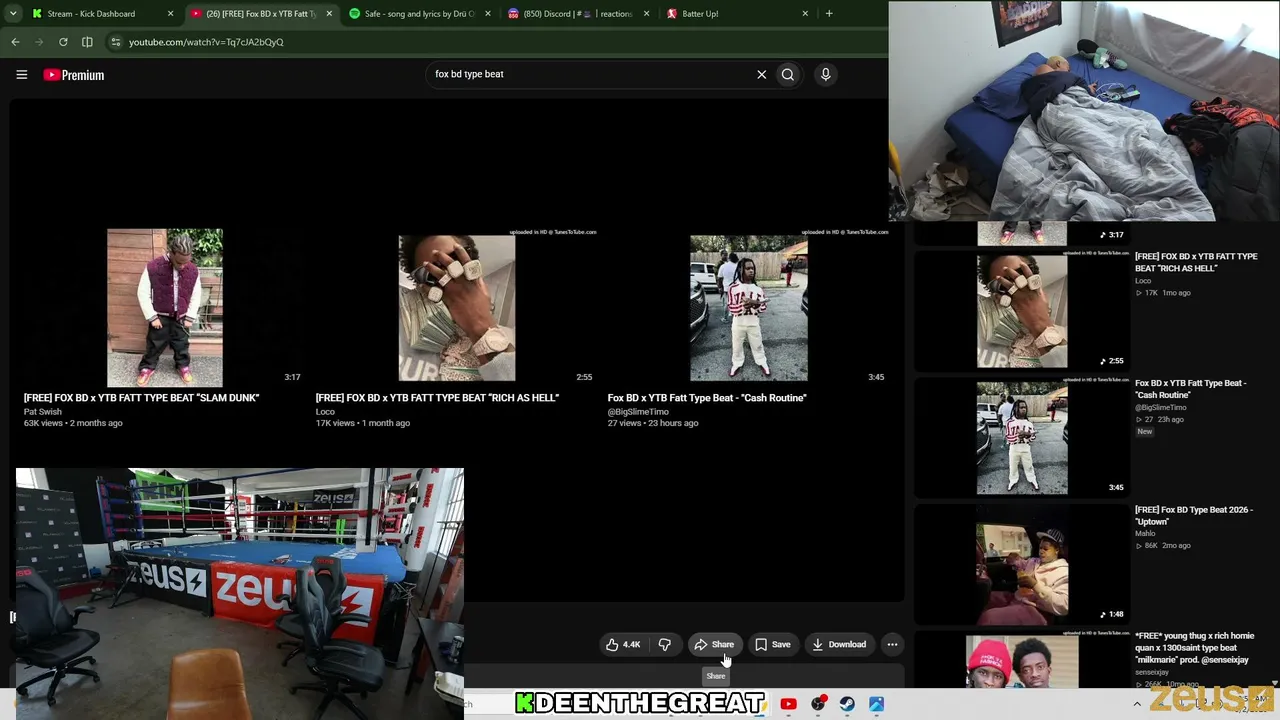1280x720 pixels.
Task: Visit Pat Swish channel under SLAM DUNK
Action: tap(43, 412)
